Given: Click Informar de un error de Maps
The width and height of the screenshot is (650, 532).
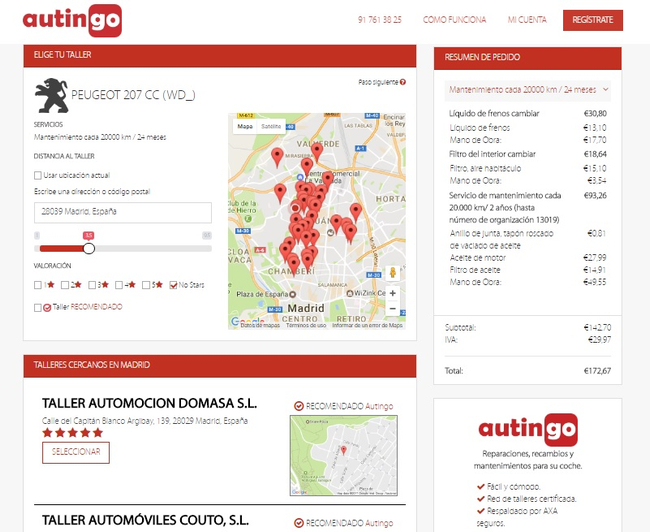Looking at the screenshot, I should tap(367, 326).
